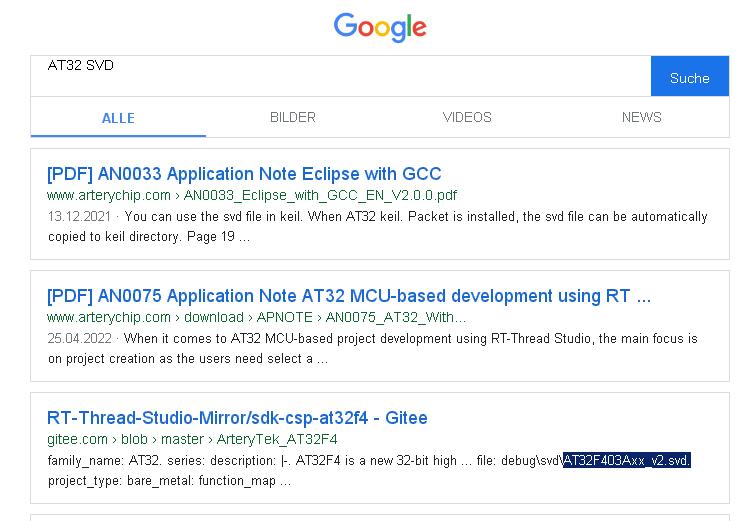This screenshot has width=756, height=521.
Task: Open the AN0075 AT32 MCU-based development result
Action: tap(349, 295)
